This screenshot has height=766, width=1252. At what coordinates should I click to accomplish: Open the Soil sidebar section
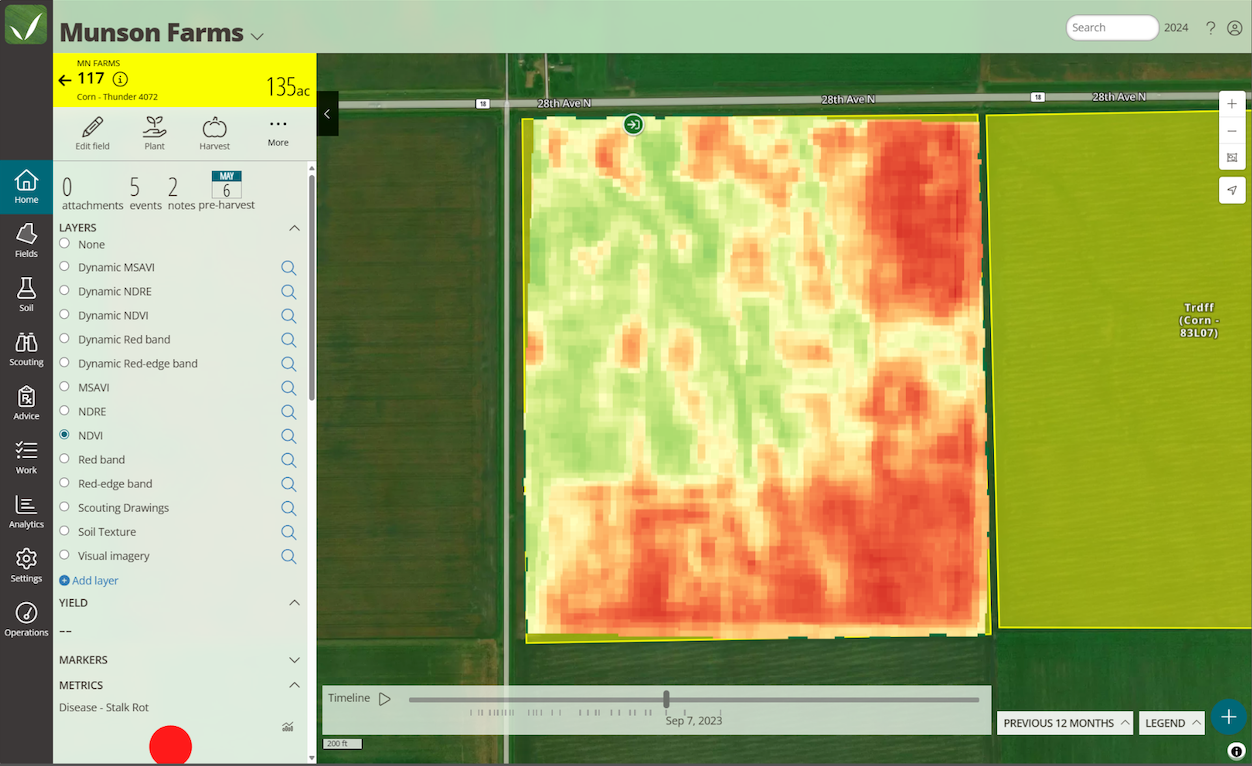26,295
